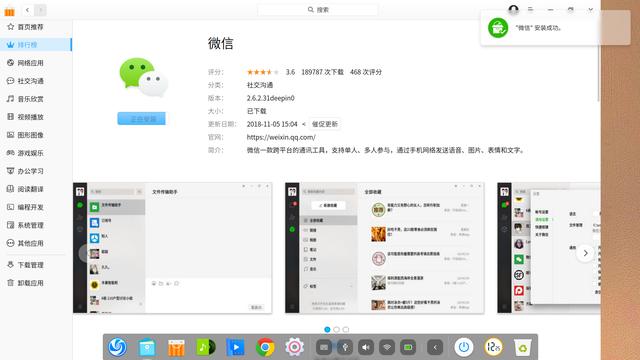
Task: Click the WeChat app logo
Action: click(143, 77)
